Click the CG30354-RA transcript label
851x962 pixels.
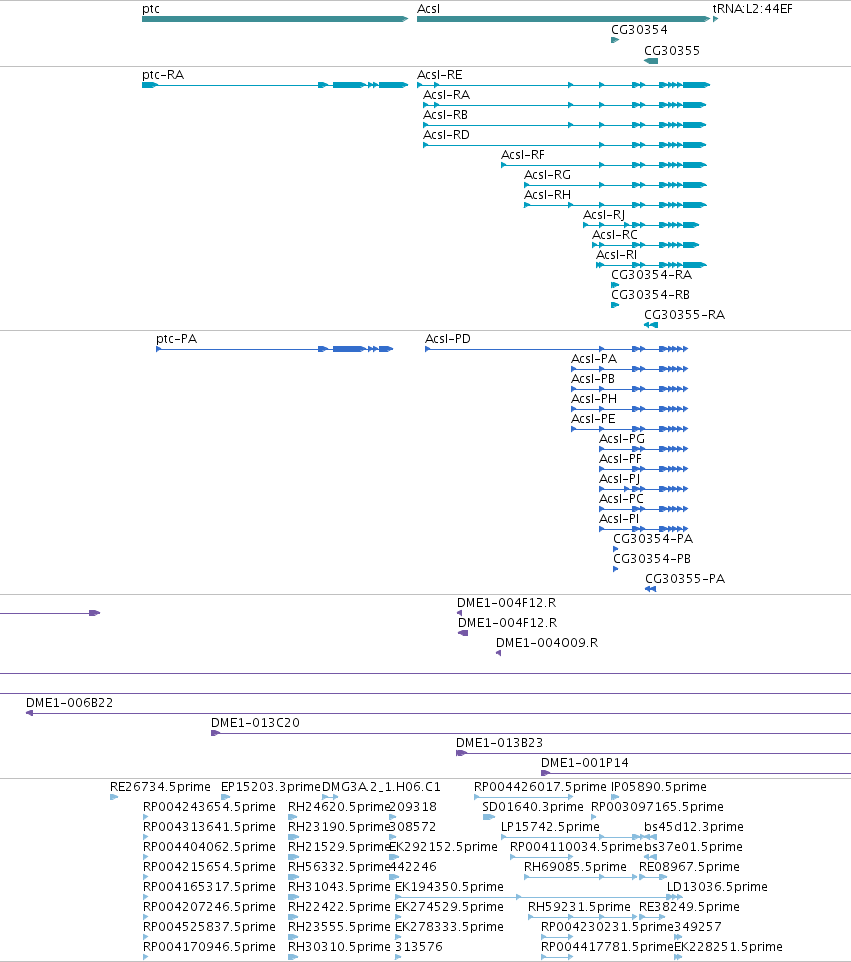[x=652, y=275]
